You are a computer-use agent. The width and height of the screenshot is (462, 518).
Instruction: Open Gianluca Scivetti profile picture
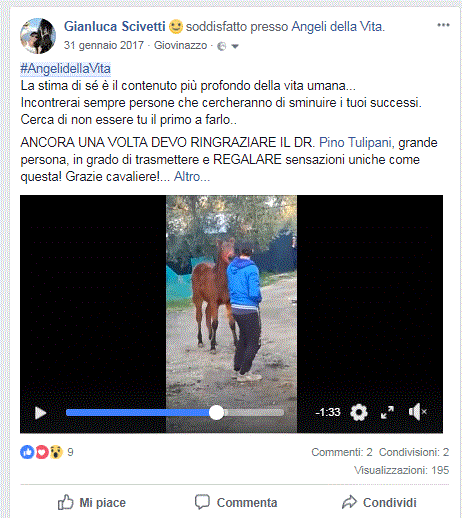[38, 36]
